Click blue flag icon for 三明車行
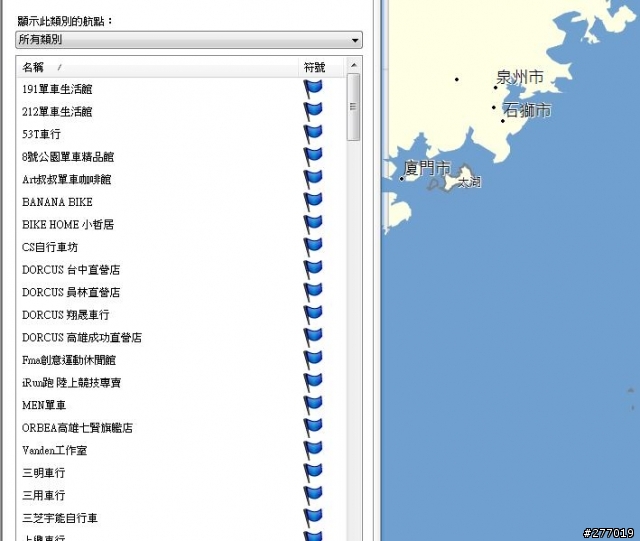Viewport: 640px width, 541px height. pyautogui.click(x=313, y=473)
